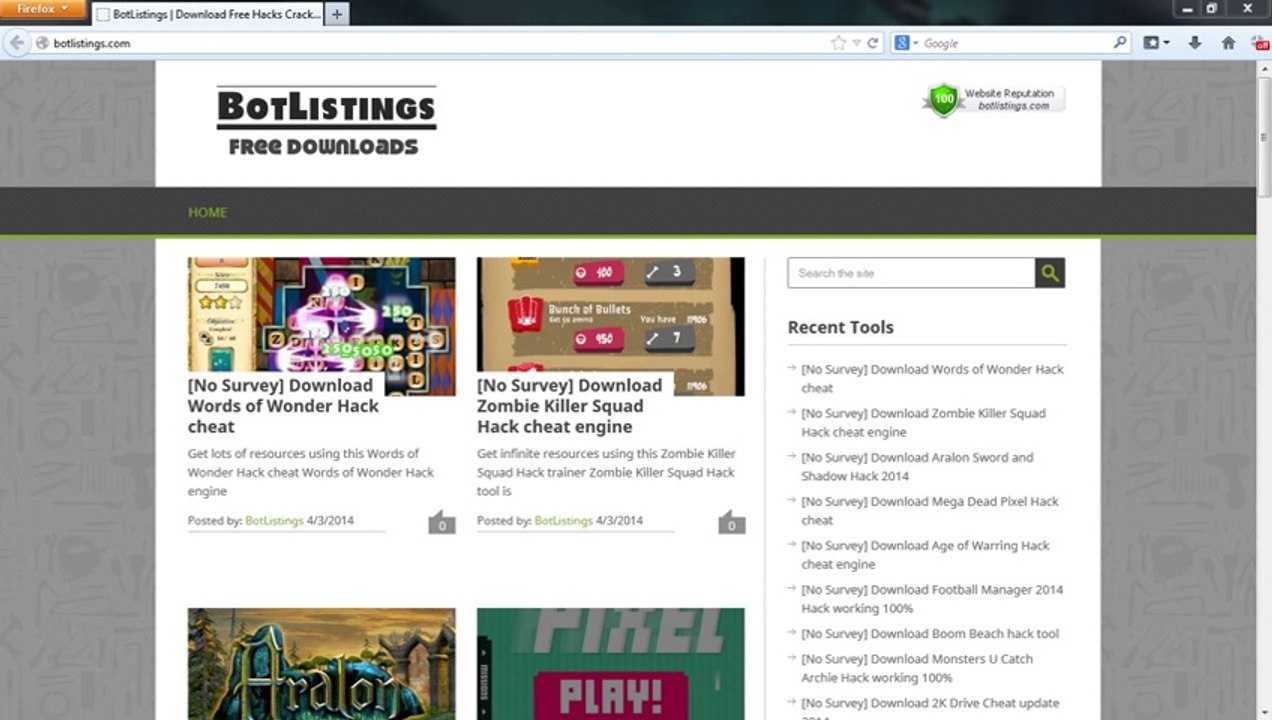Click the scrollbar up arrow
The width and height of the screenshot is (1272, 720).
[x=1264, y=67]
